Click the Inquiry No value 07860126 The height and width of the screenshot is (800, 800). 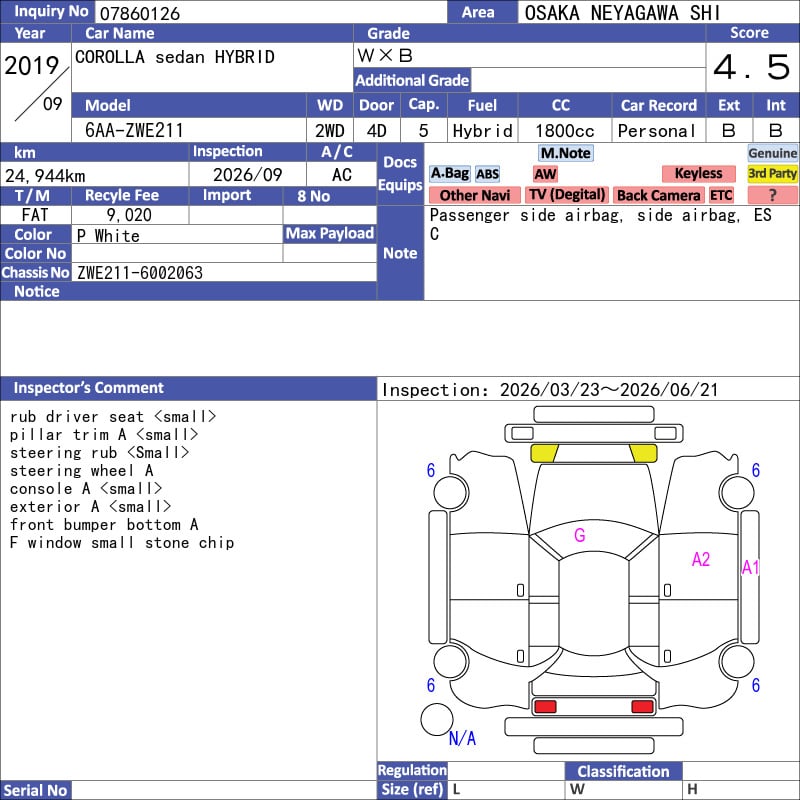(x=139, y=13)
